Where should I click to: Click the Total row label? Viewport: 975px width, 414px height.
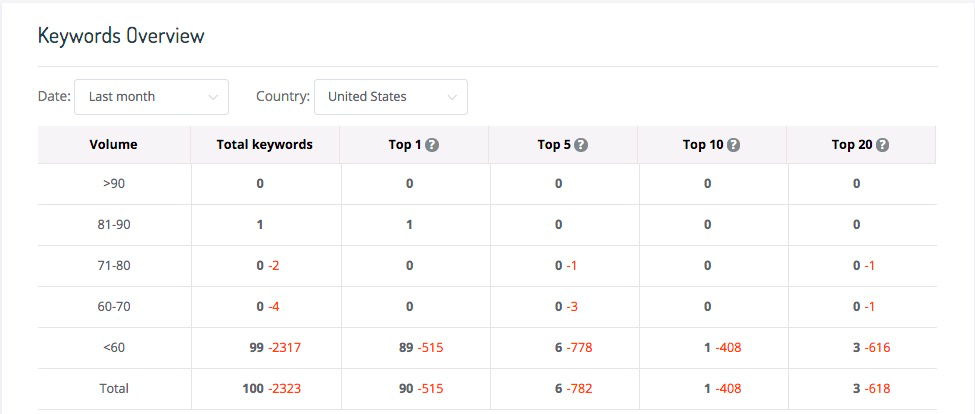[x=114, y=389]
